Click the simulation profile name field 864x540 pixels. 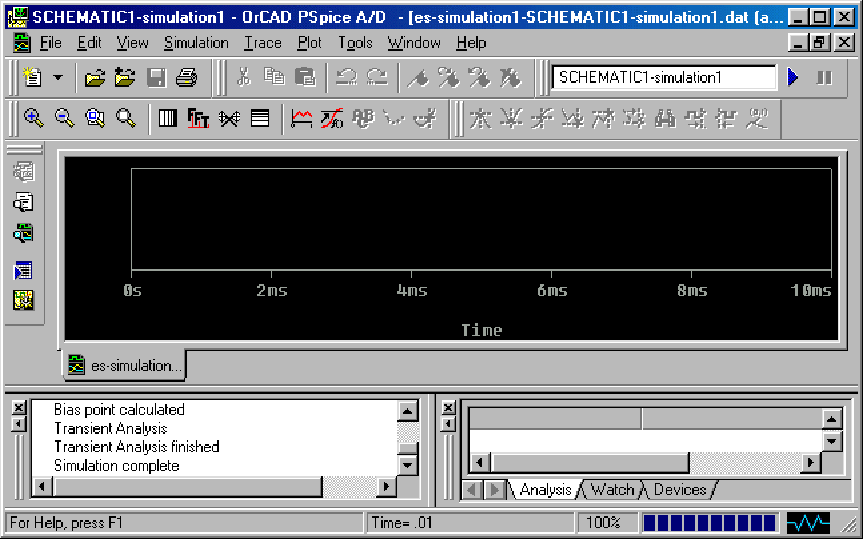pyautogui.click(x=664, y=78)
